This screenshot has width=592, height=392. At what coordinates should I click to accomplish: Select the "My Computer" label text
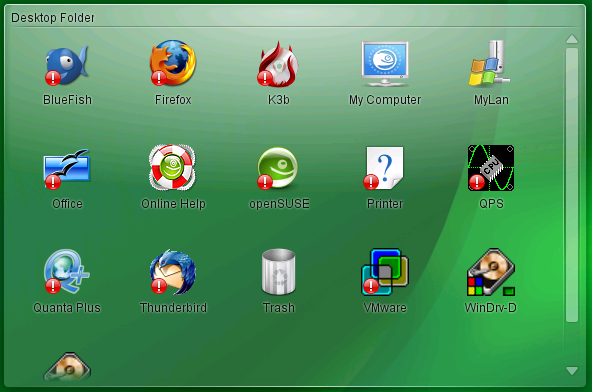tap(385, 100)
